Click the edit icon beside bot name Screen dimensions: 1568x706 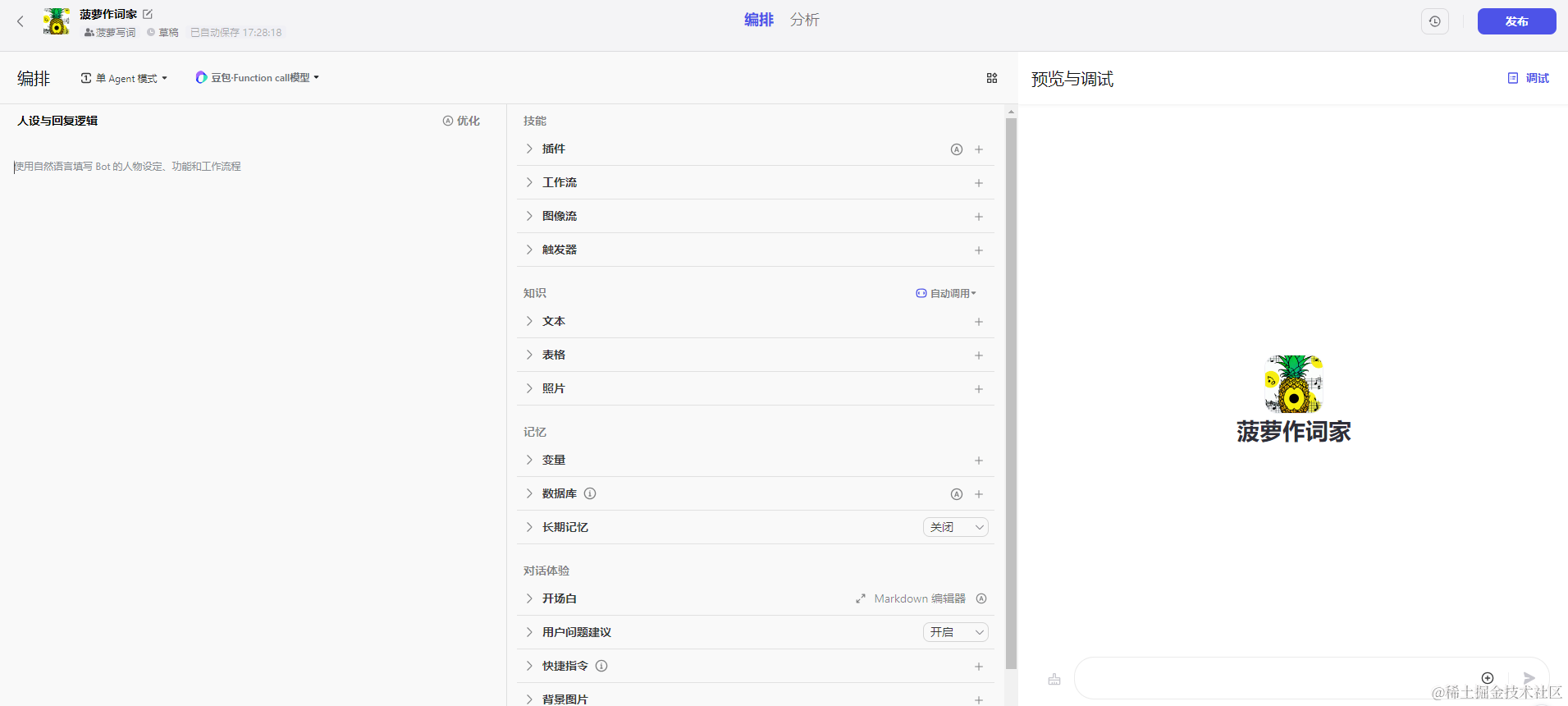tap(148, 14)
